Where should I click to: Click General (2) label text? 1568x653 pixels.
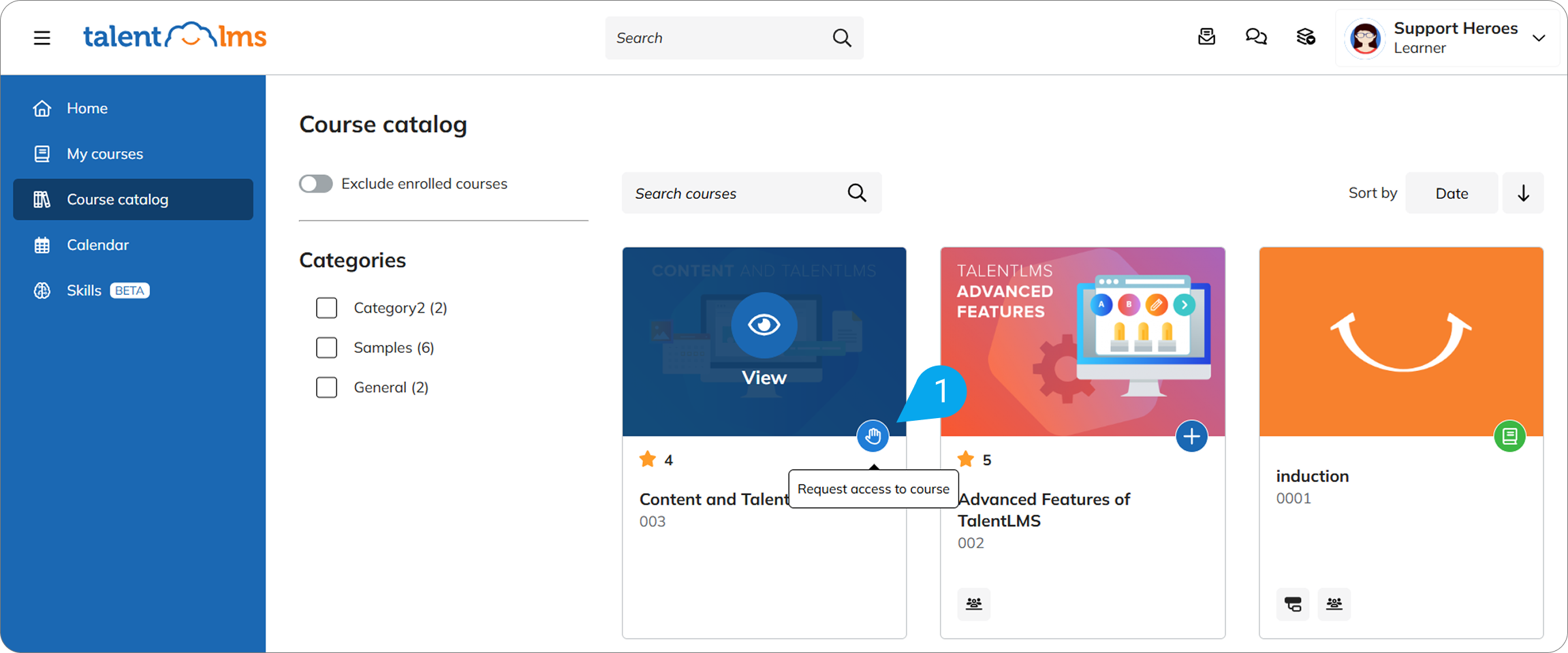pyautogui.click(x=391, y=387)
